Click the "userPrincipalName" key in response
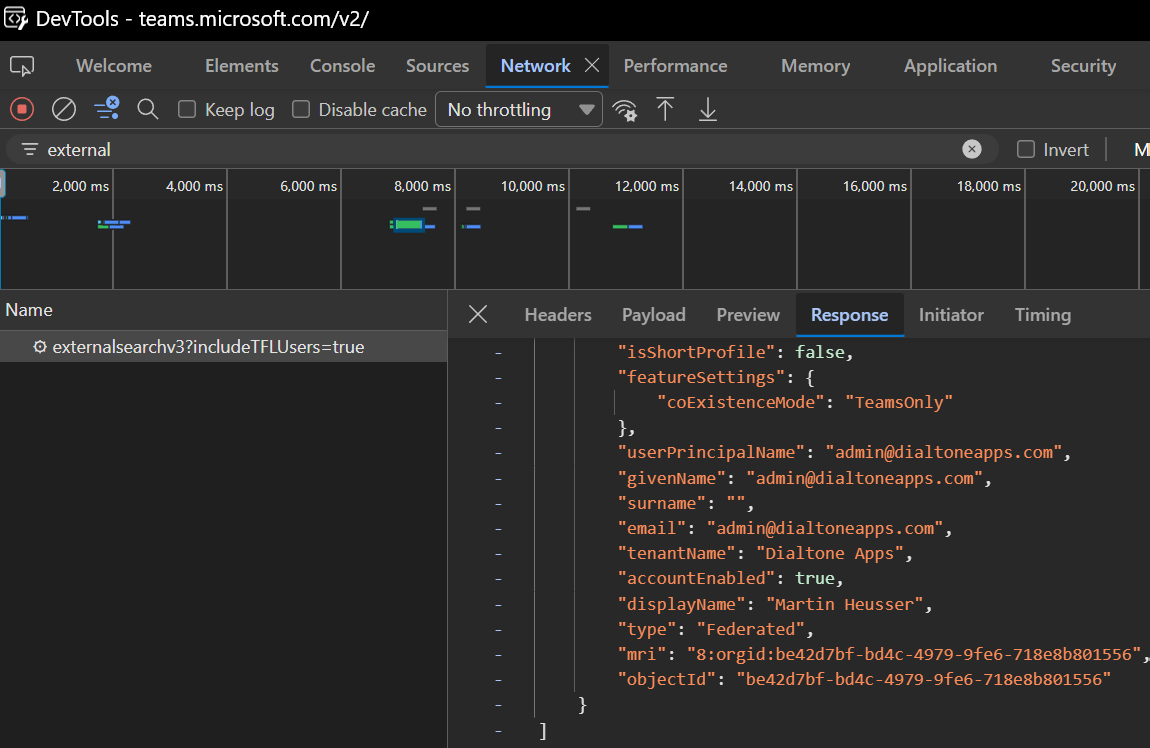Image resolution: width=1150 pixels, height=748 pixels. [x=711, y=452]
